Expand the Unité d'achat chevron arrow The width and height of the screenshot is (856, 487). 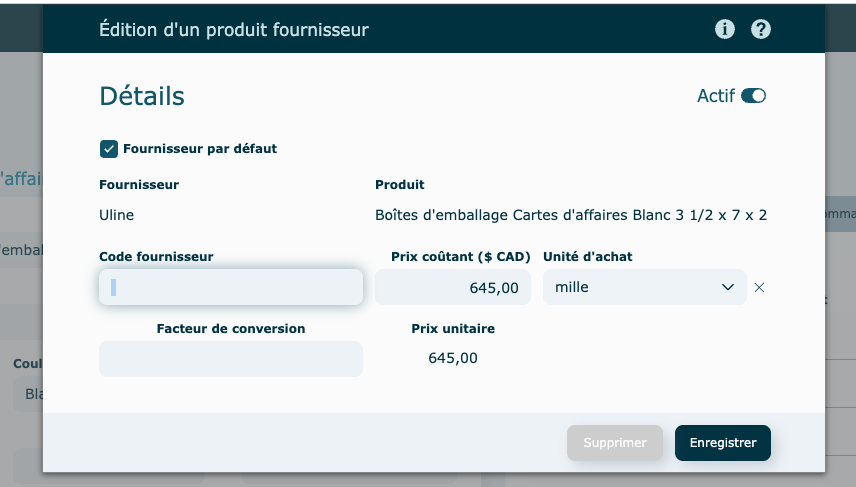click(x=727, y=288)
